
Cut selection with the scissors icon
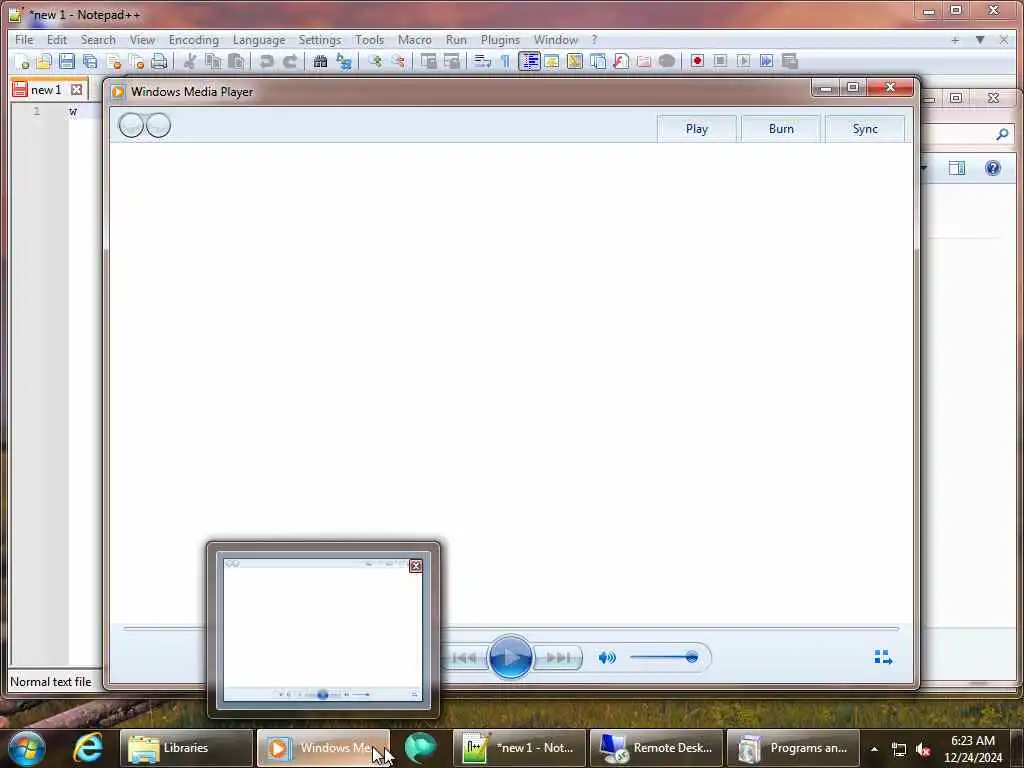pyautogui.click(x=190, y=61)
